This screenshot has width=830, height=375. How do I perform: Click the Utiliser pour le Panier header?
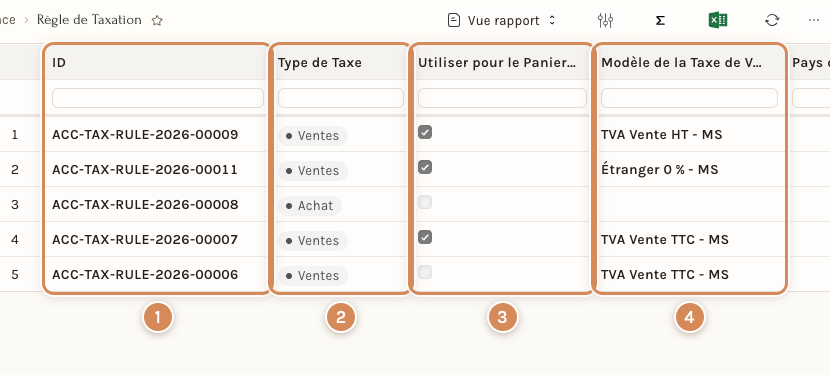[x=497, y=62]
